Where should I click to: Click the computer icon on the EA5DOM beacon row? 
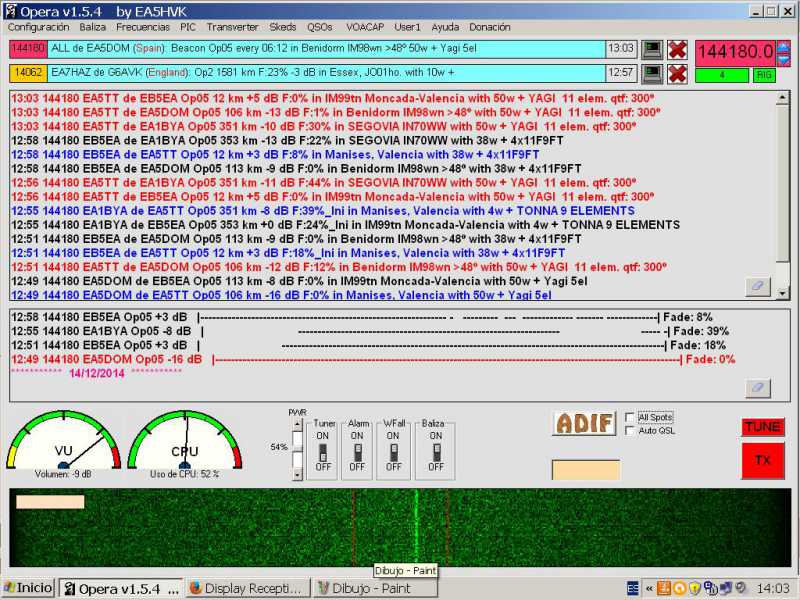[652, 49]
